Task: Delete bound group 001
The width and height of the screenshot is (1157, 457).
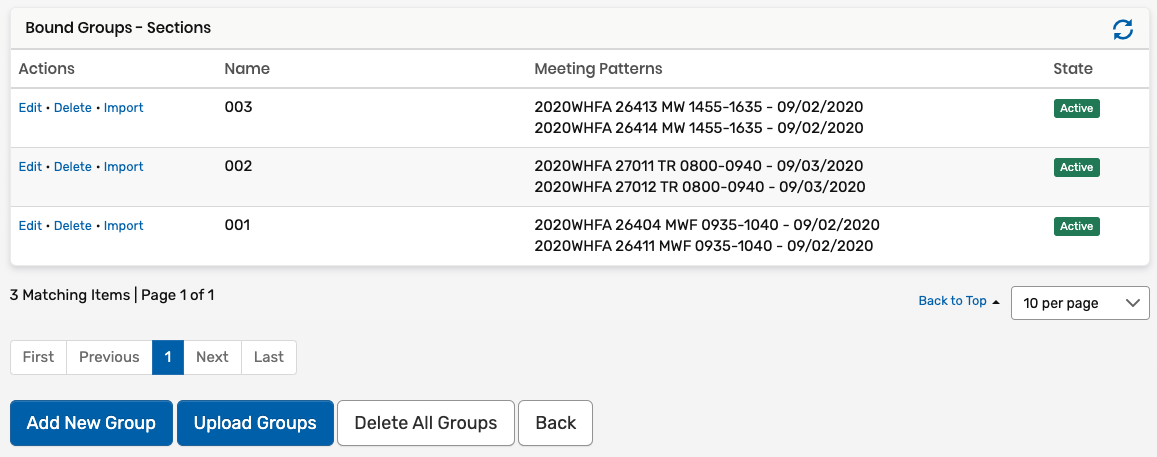Action: (x=73, y=226)
